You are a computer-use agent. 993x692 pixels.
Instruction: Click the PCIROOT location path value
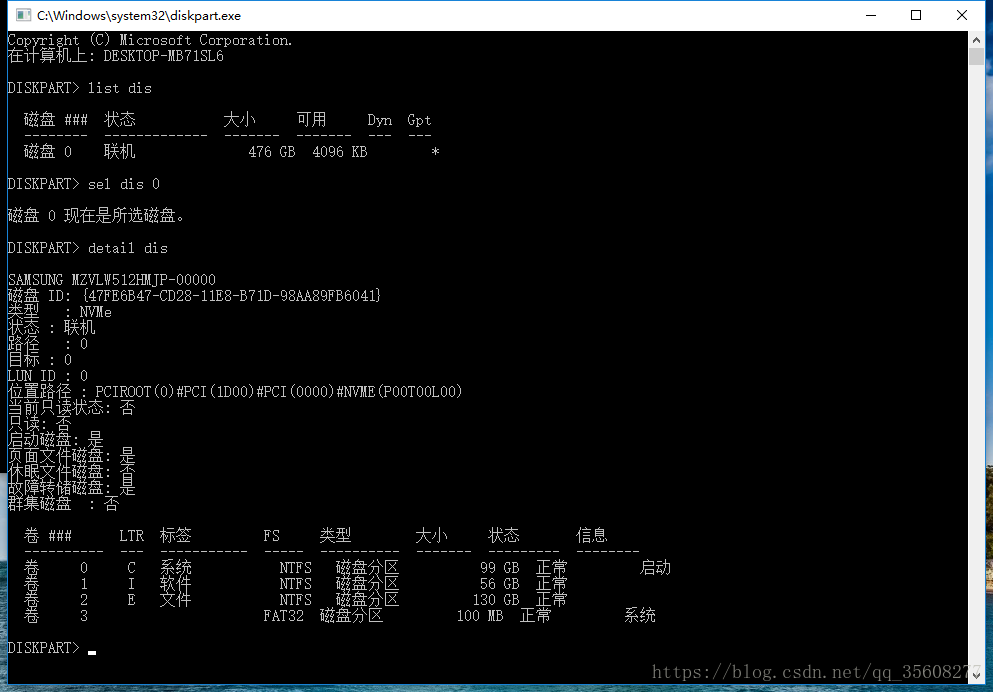click(279, 392)
